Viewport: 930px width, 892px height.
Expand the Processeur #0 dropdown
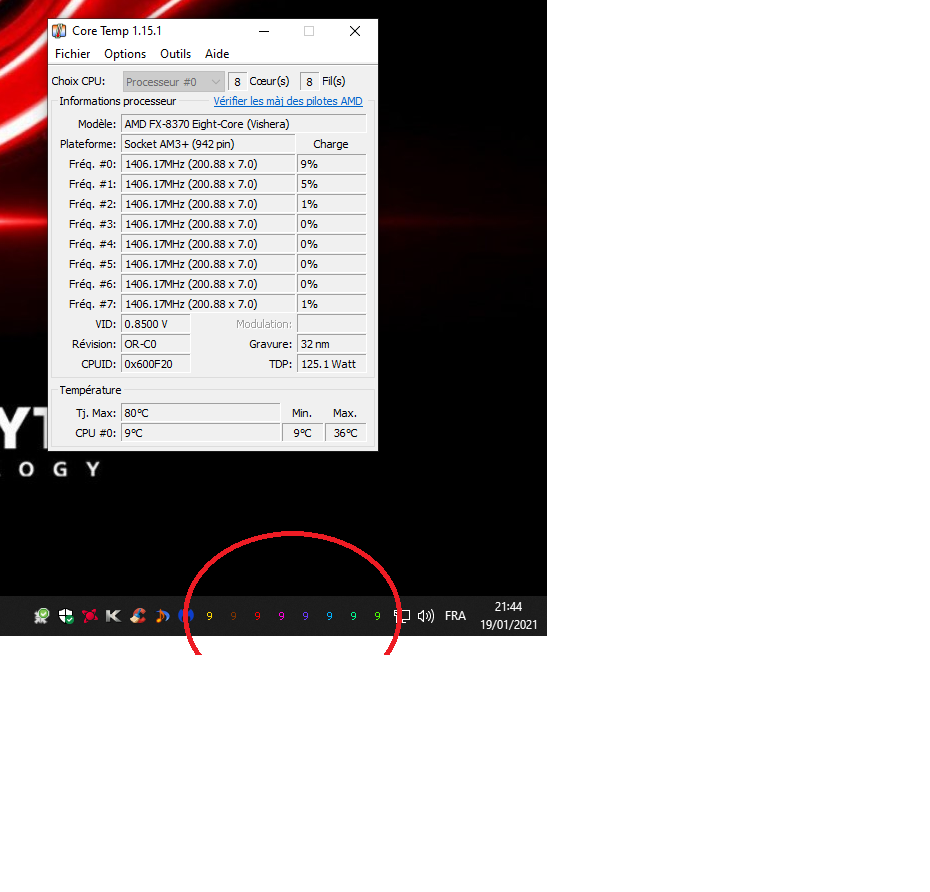coord(174,82)
